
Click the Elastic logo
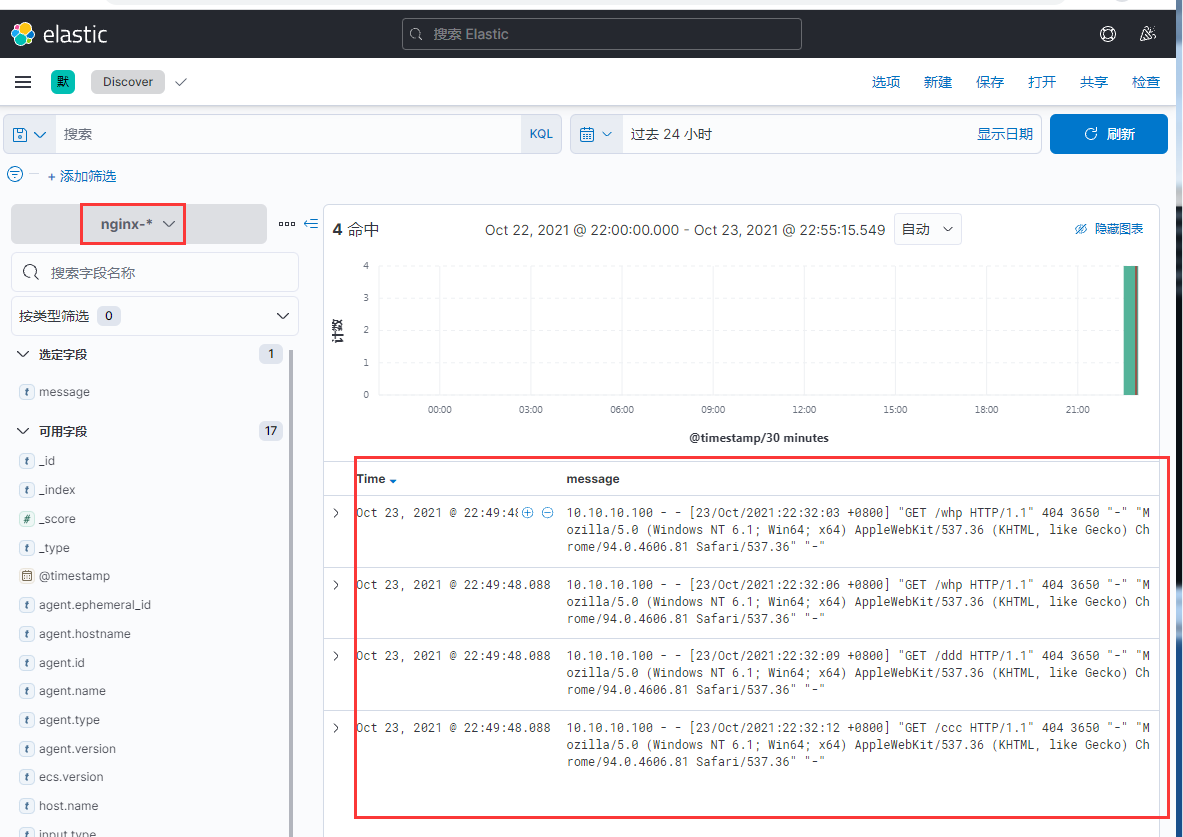pos(59,34)
